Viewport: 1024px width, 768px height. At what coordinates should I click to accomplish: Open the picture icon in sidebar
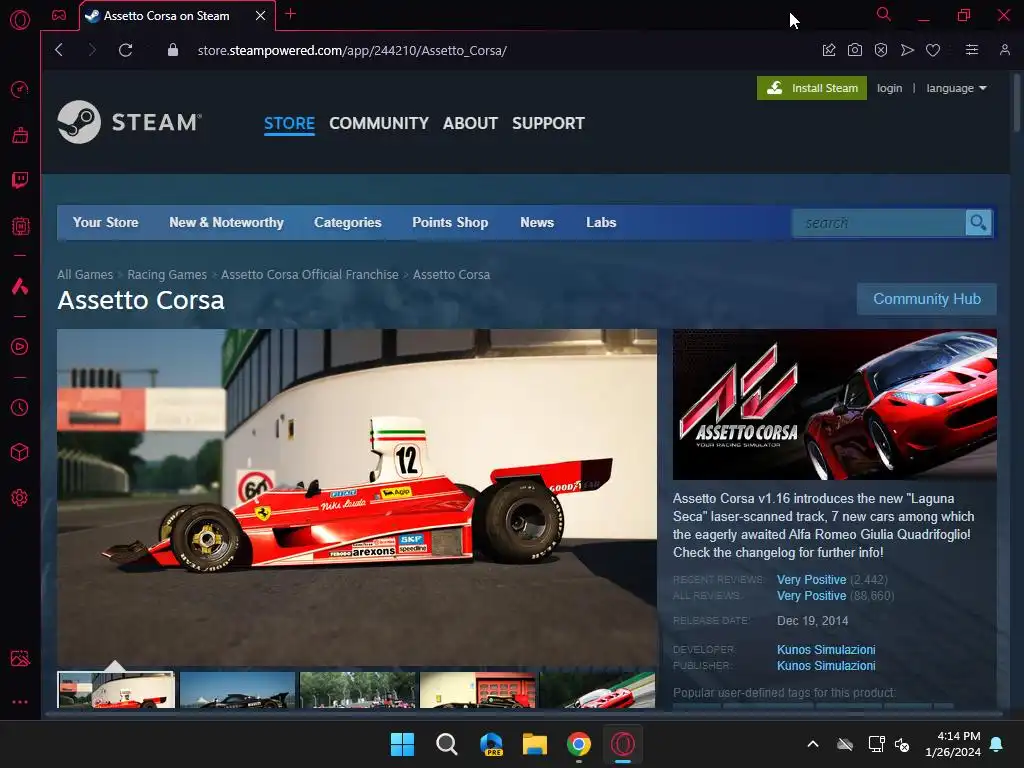coord(20,658)
